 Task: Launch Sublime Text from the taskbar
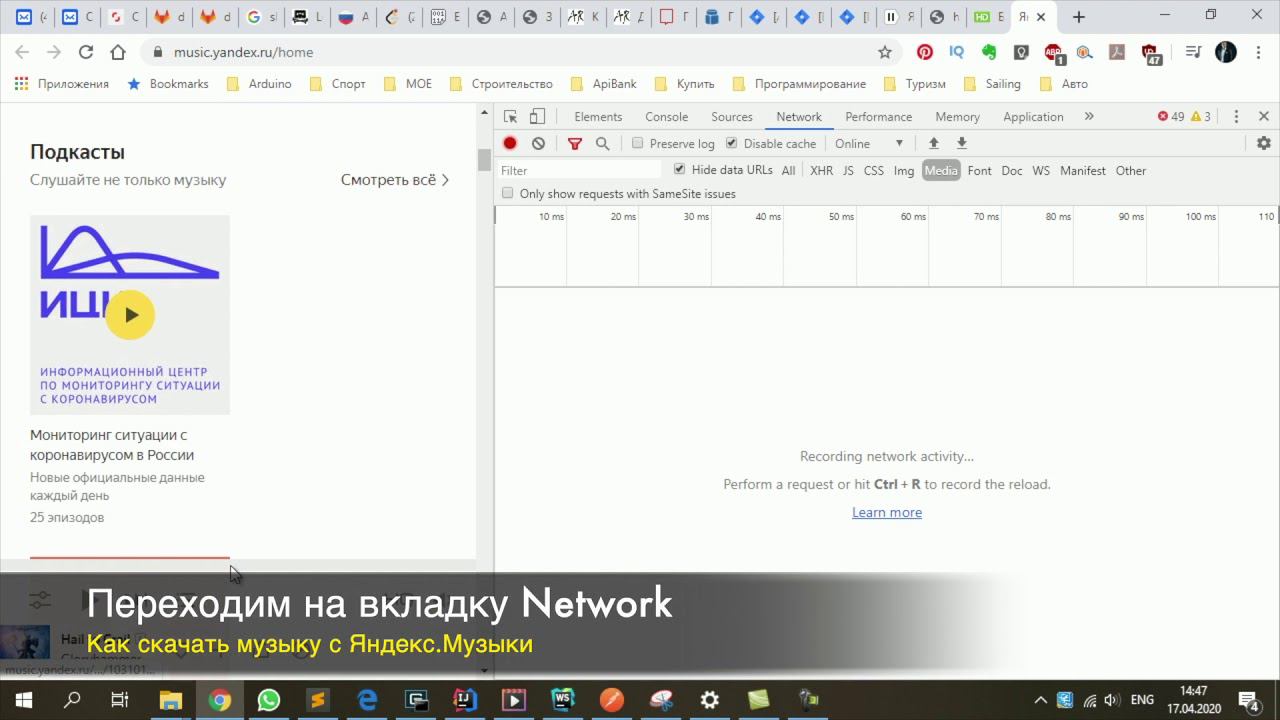point(317,700)
